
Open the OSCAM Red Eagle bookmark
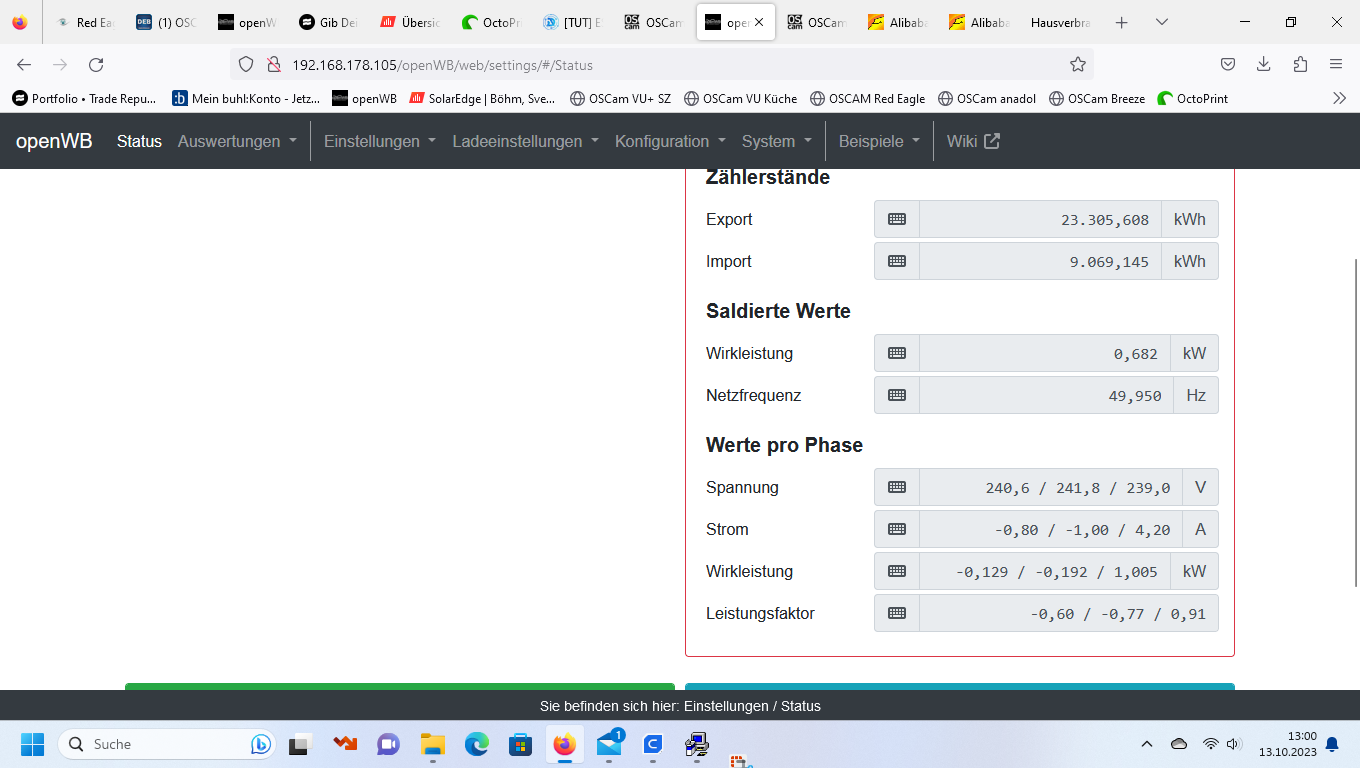(x=868, y=98)
